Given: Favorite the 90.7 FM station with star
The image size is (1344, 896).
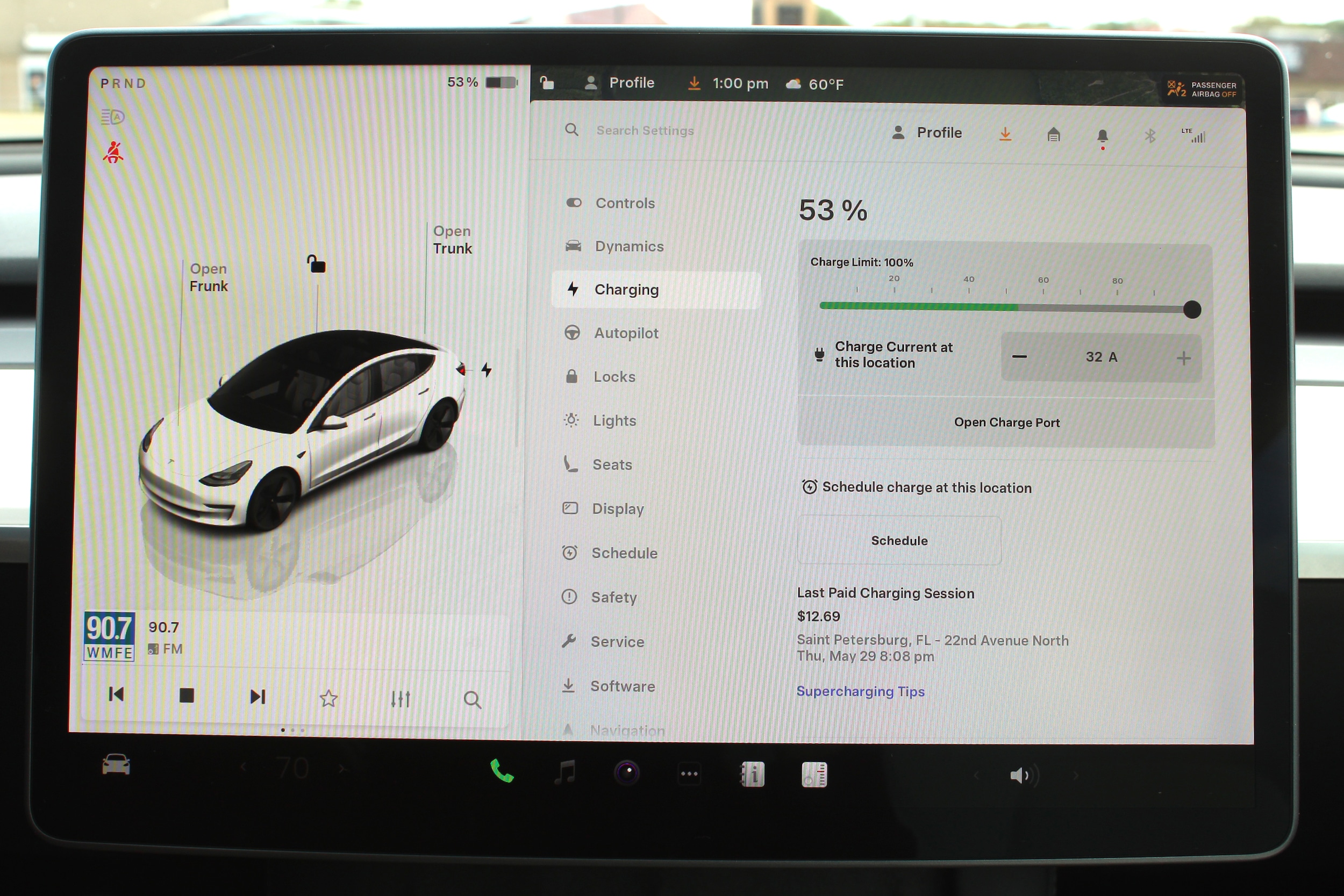Looking at the screenshot, I should [x=328, y=698].
